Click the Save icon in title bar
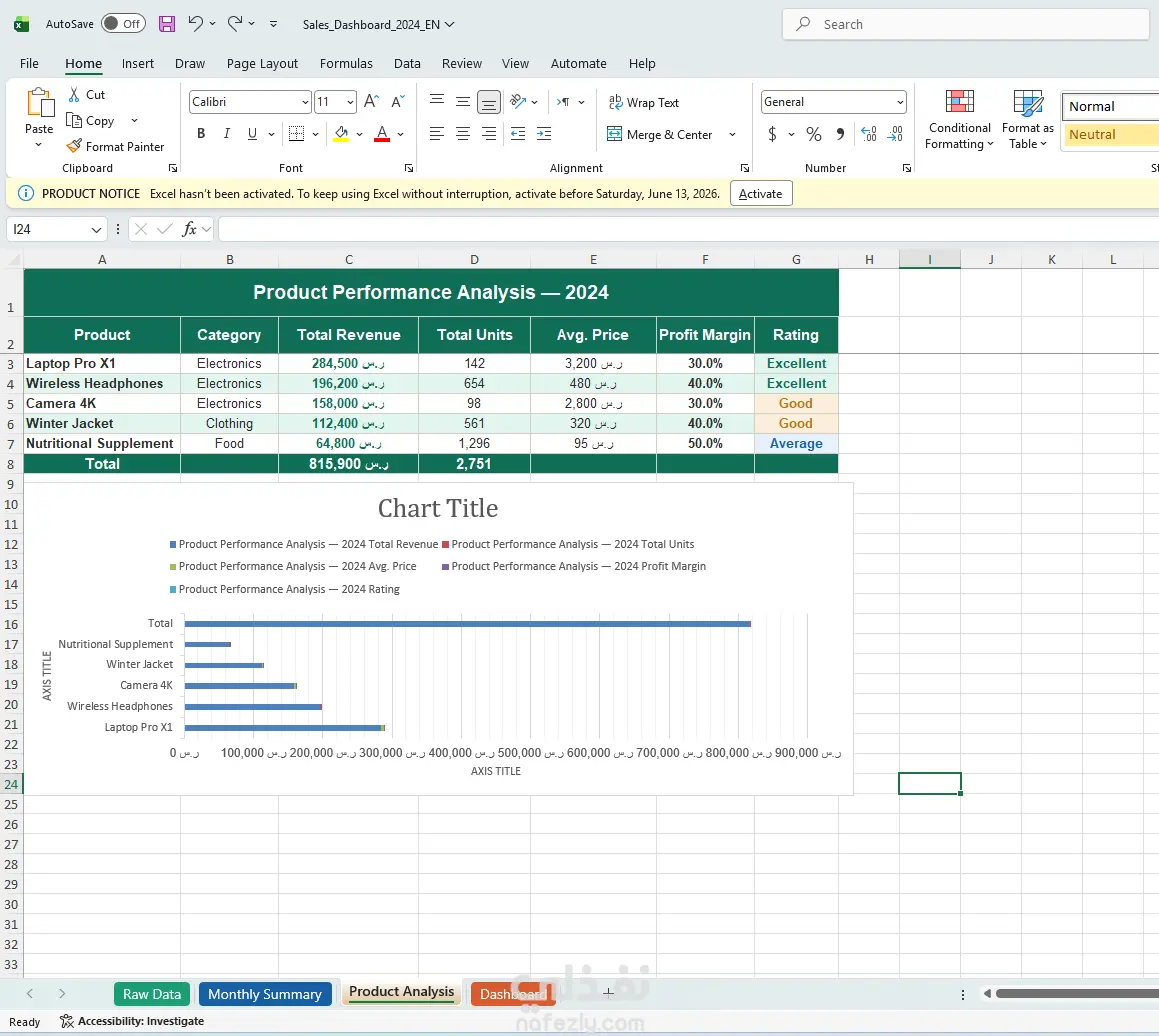 (167, 24)
